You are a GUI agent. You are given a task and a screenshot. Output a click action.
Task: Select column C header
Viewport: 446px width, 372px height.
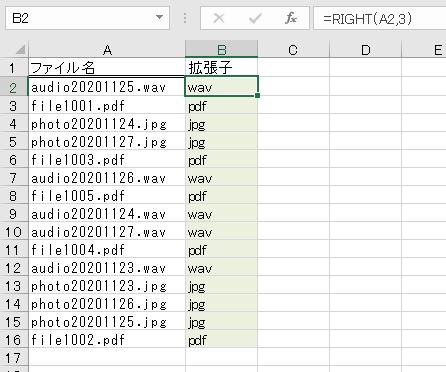coord(293,50)
